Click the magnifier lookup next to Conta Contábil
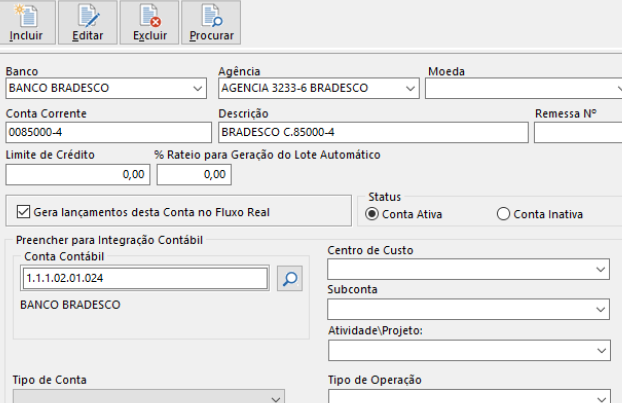The width and height of the screenshot is (622, 403). [290, 278]
